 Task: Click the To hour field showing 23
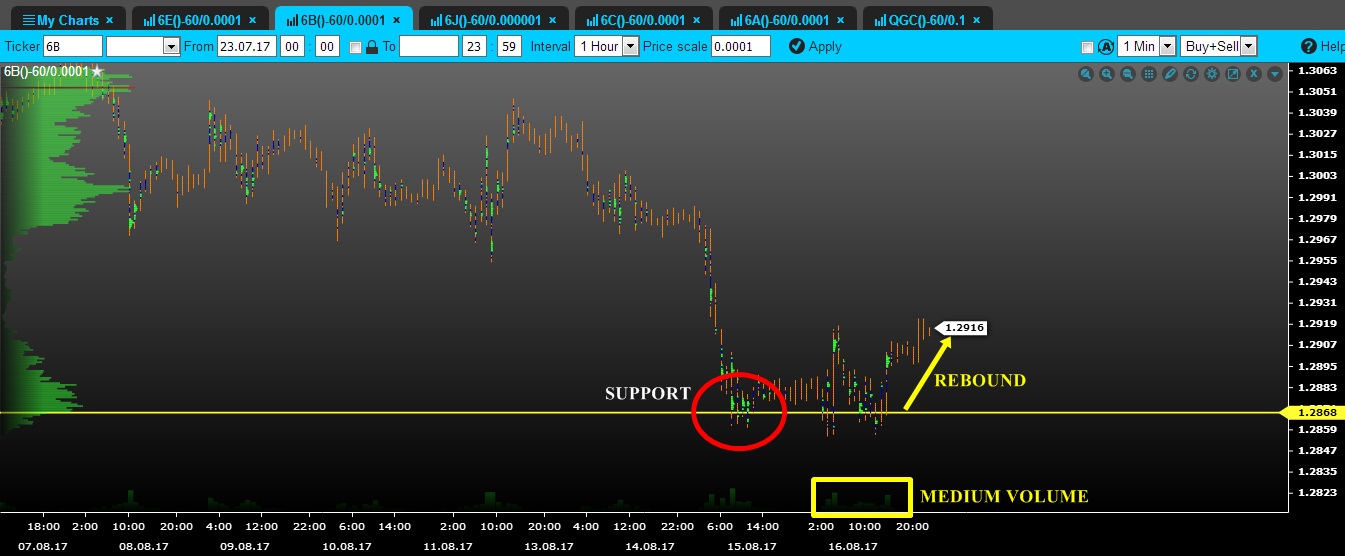474,46
